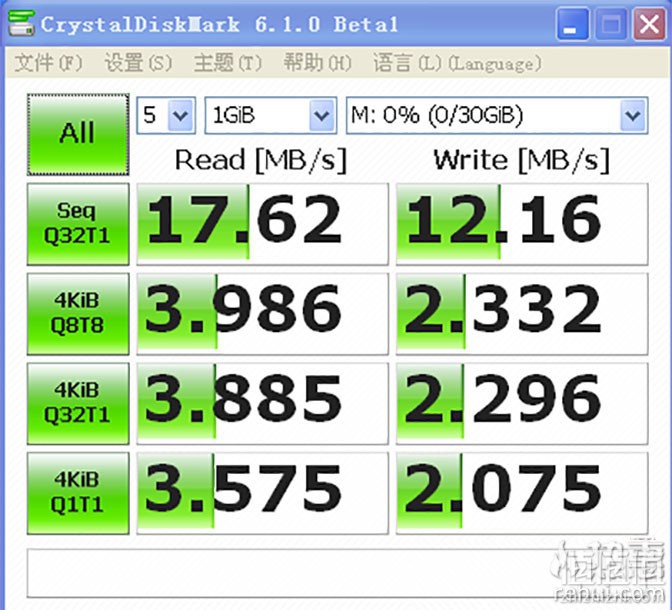
Task: Open the 帮助(H) menu
Action: [317, 63]
